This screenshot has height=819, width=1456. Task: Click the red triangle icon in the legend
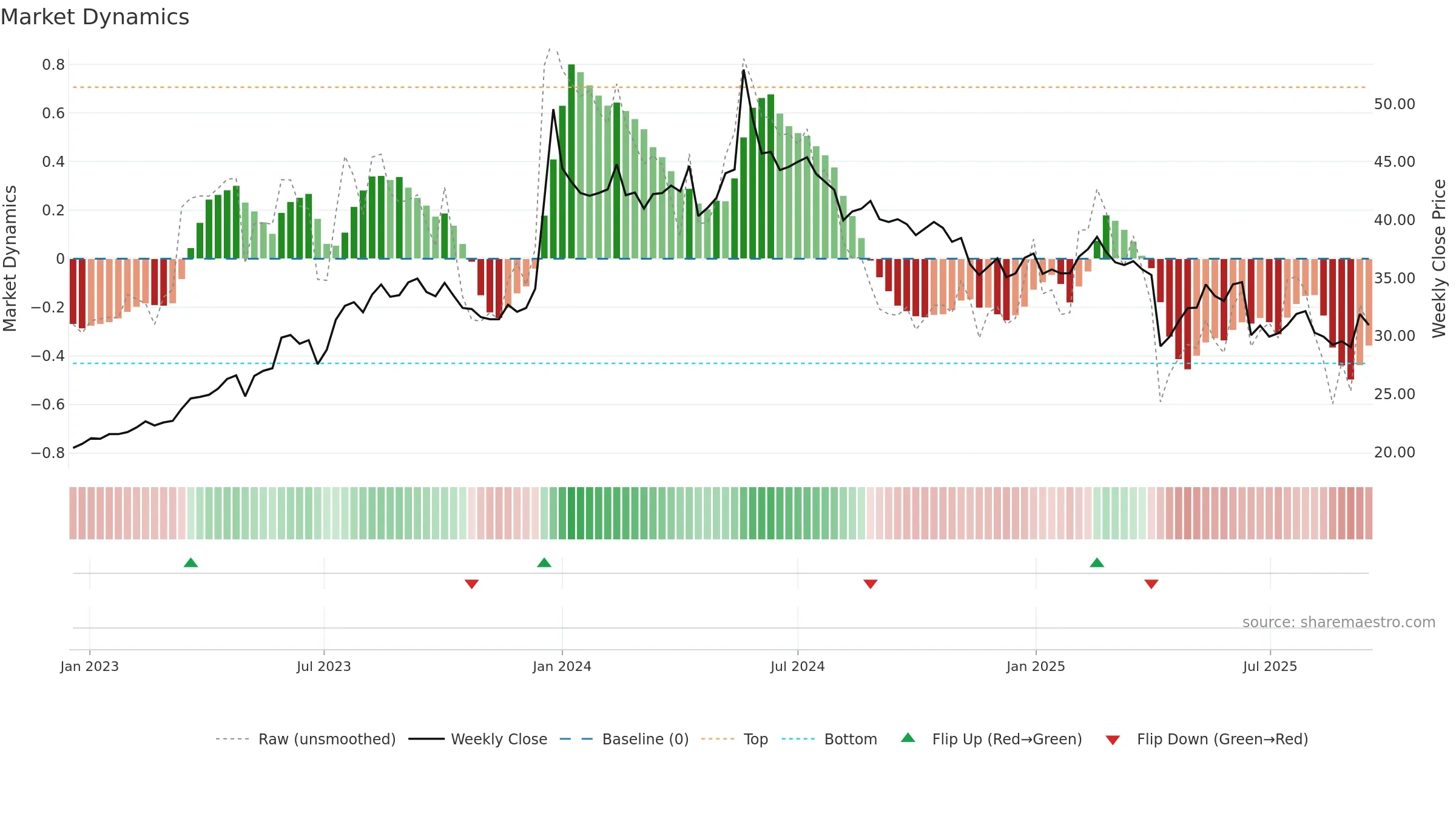pos(1113,740)
